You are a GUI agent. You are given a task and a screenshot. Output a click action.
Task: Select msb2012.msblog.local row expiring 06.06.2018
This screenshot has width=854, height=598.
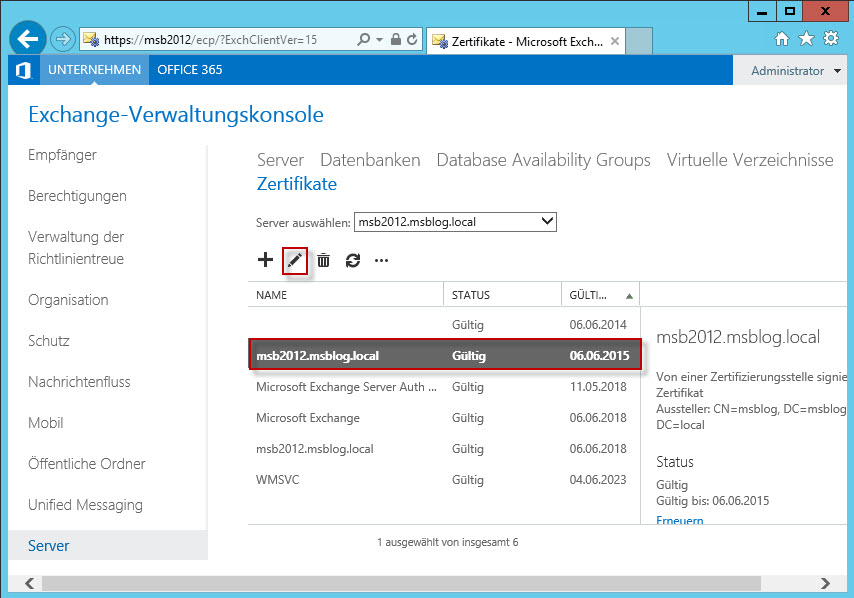444,449
